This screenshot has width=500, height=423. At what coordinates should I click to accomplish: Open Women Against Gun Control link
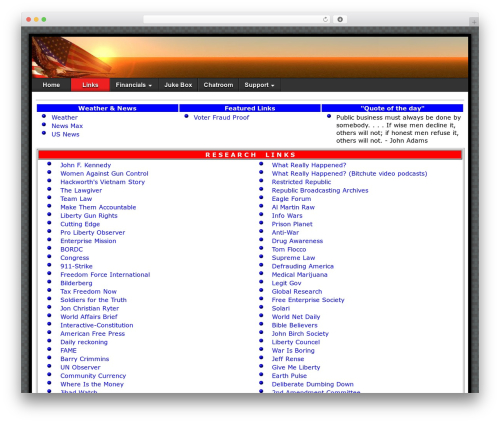[104, 173]
